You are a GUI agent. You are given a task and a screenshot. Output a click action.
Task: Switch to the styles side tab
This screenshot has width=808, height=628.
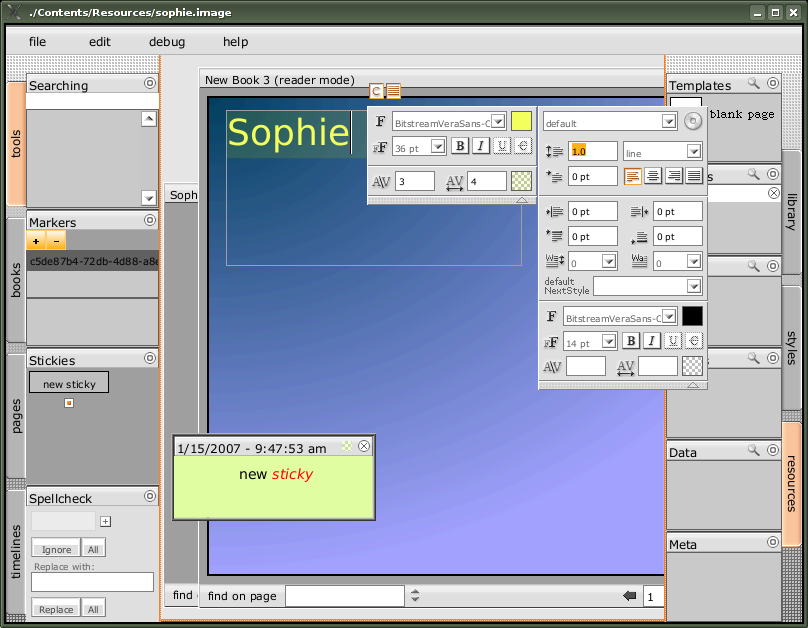(792, 348)
